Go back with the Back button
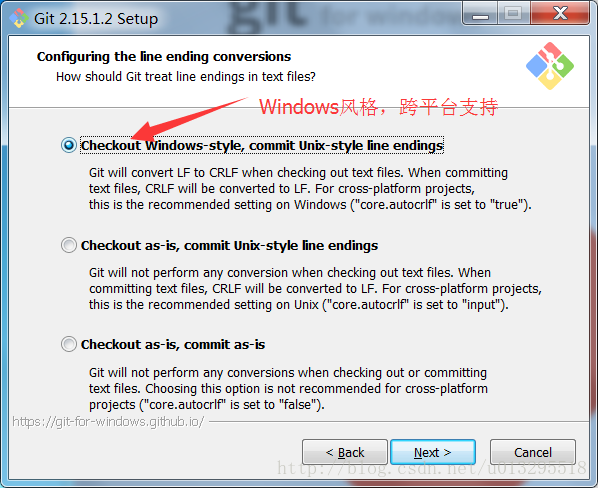 tap(345, 452)
